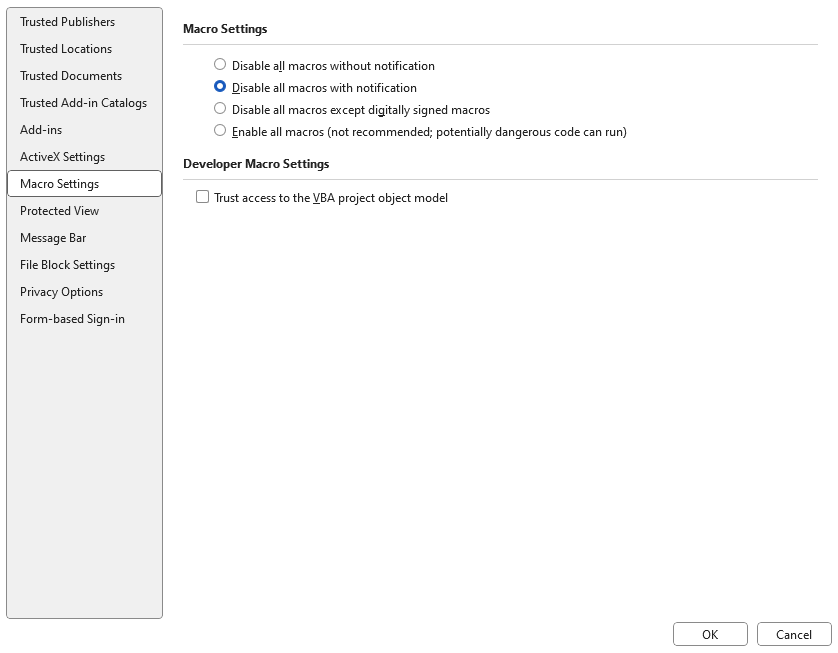Open ActiveX Settings category

[x=62, y=157]
